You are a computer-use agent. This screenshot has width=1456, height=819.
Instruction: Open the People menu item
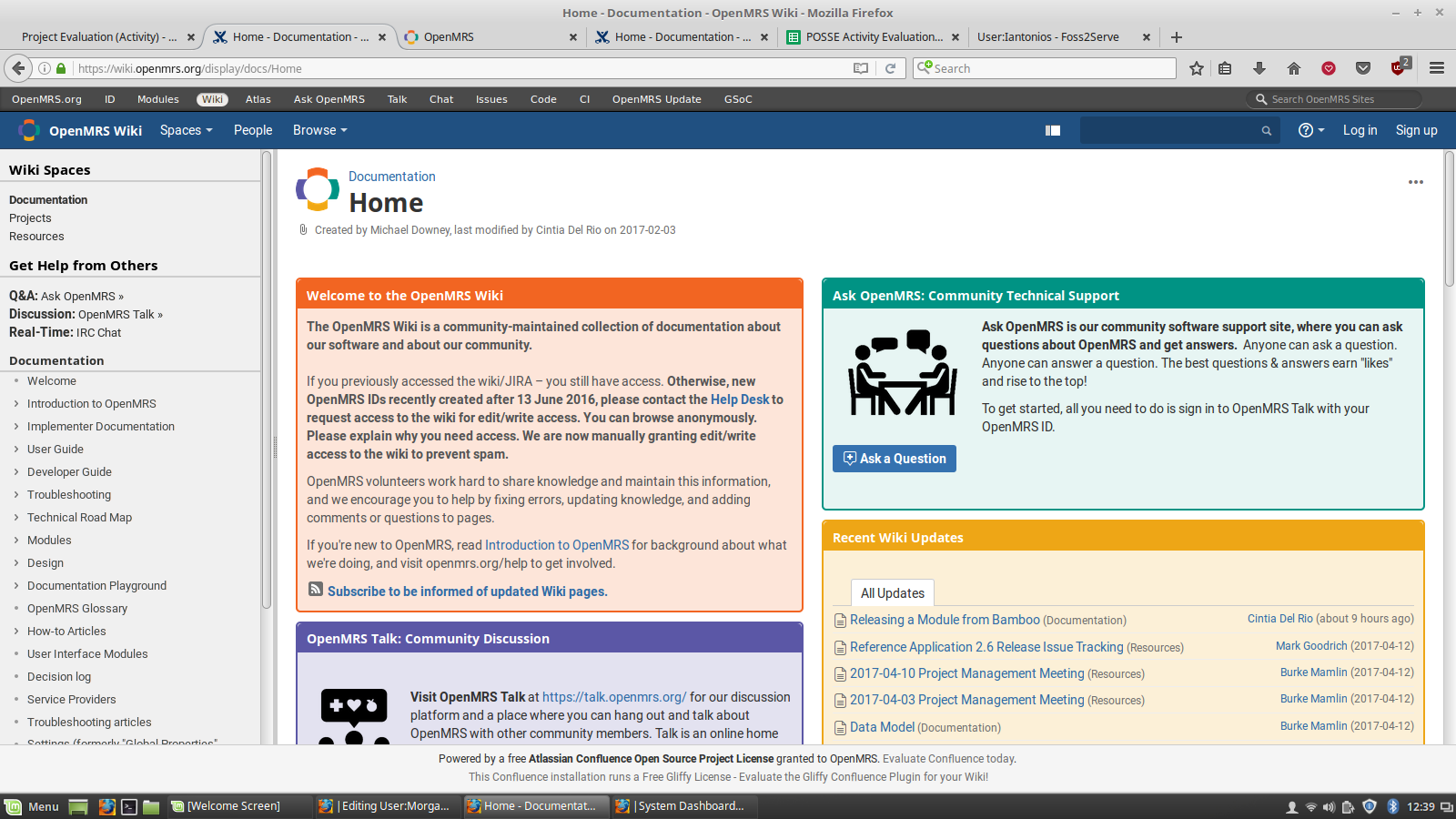tap(253, 130)
